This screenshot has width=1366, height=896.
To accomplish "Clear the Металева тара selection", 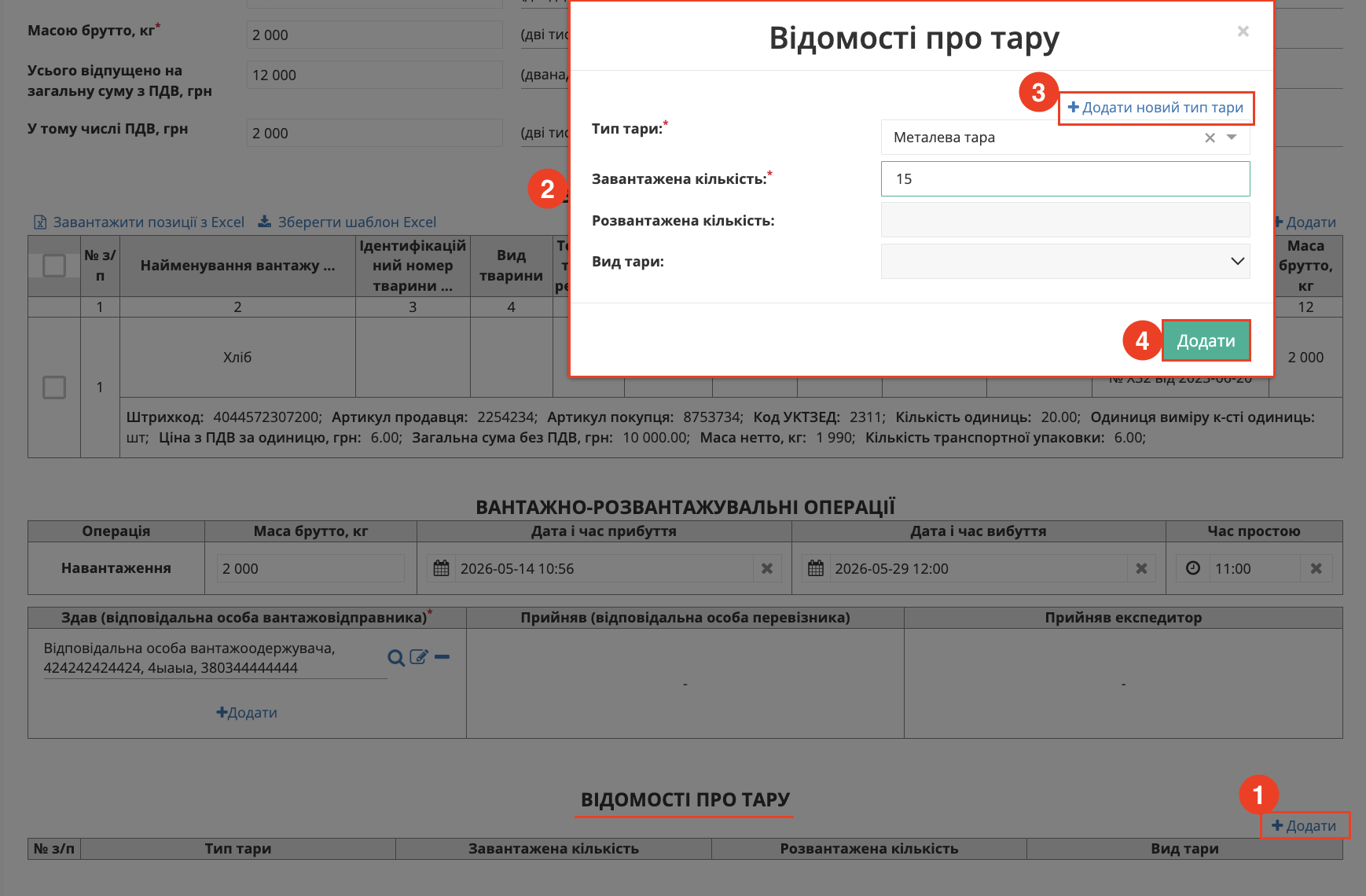I will coord(1210,138).
